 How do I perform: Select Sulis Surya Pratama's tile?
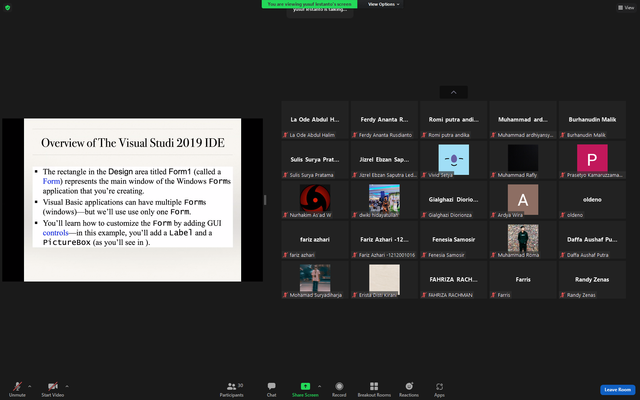315,160
